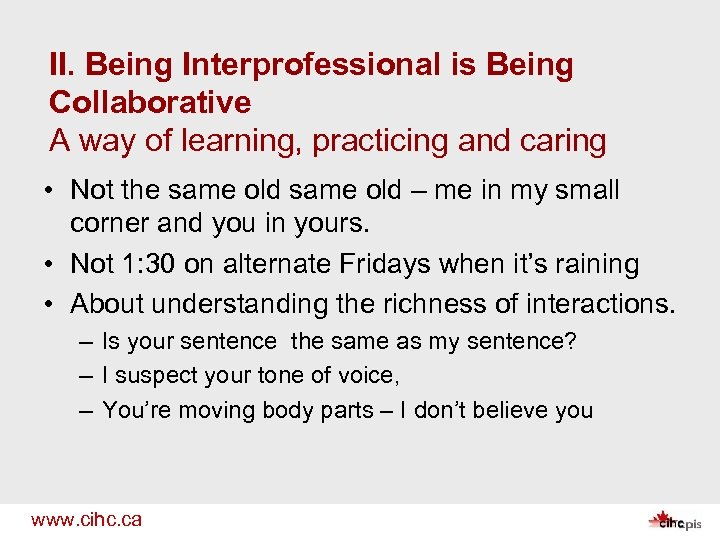Screen dimensions: 720x540
Task: Select the 'About understanding the richness' bullet
Action: (374, 302)
